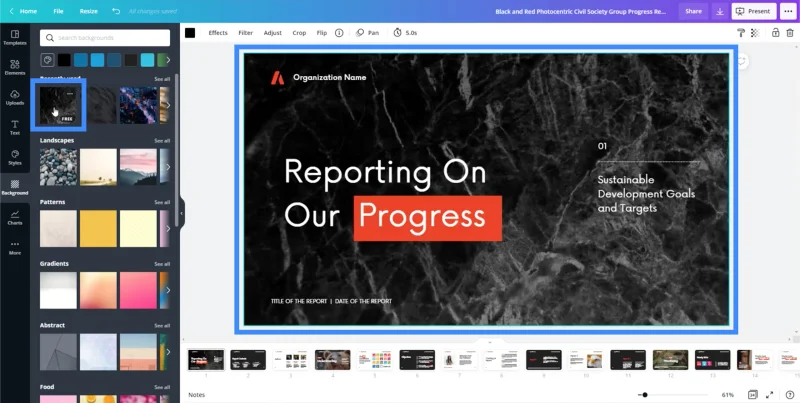Open the Adjust option

pos(272,33)
